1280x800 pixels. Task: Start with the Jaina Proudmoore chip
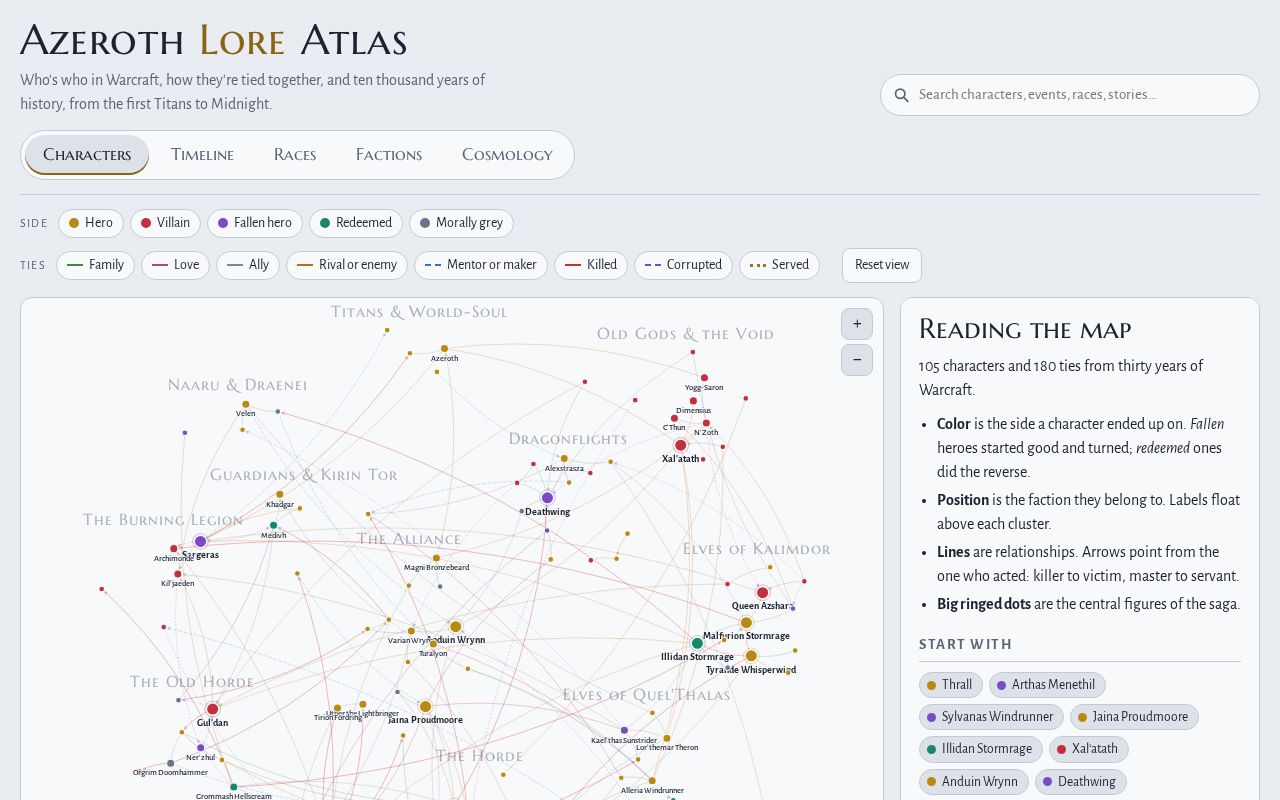click(x=1134, y=717)
